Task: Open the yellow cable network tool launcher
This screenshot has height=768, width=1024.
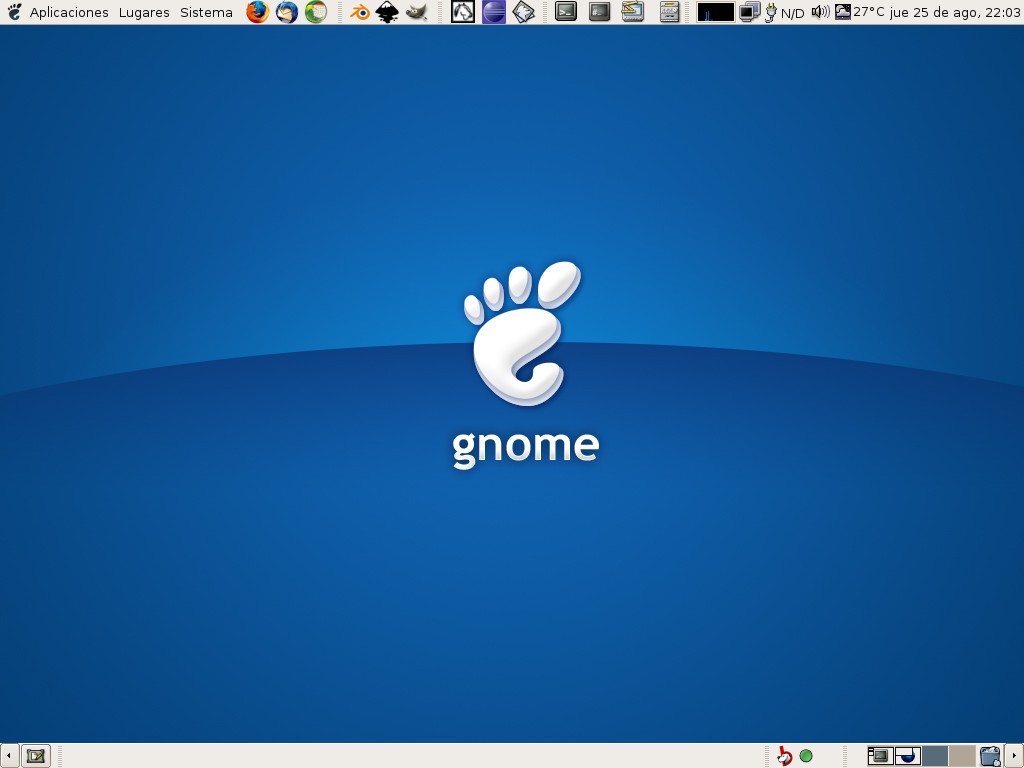Action: 632,11
